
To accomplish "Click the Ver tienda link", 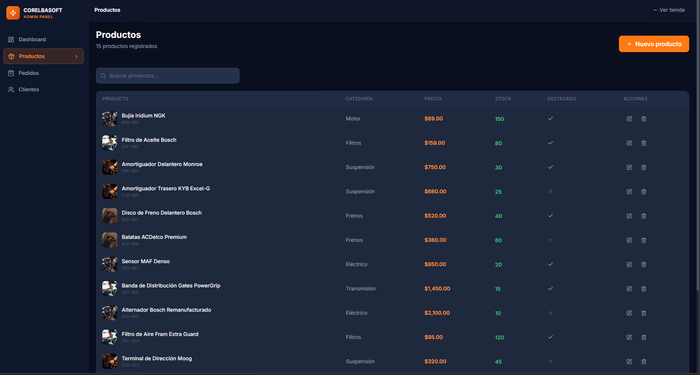I will pos(668,10).
